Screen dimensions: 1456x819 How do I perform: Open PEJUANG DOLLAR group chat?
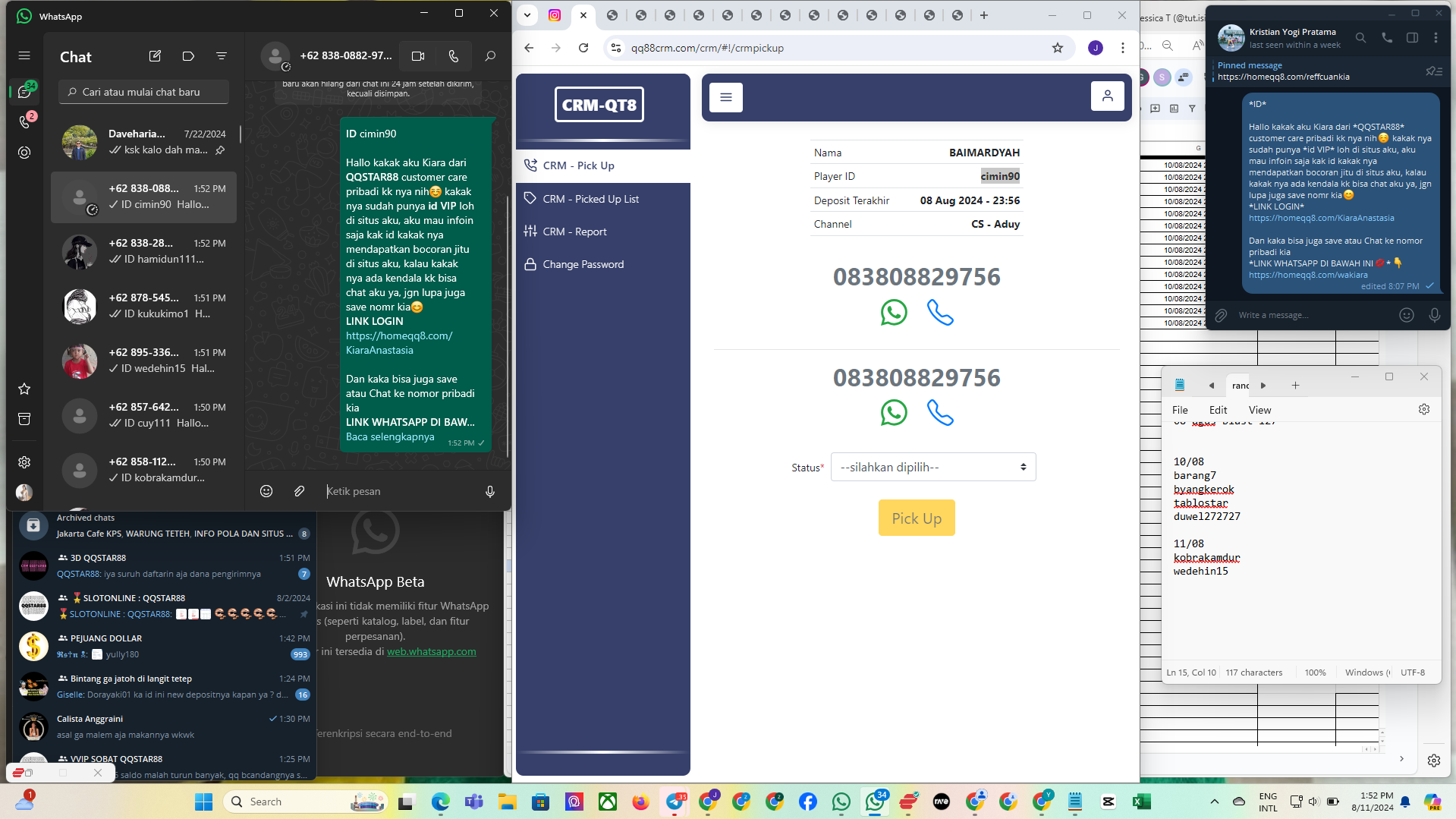tap(164, 646)
